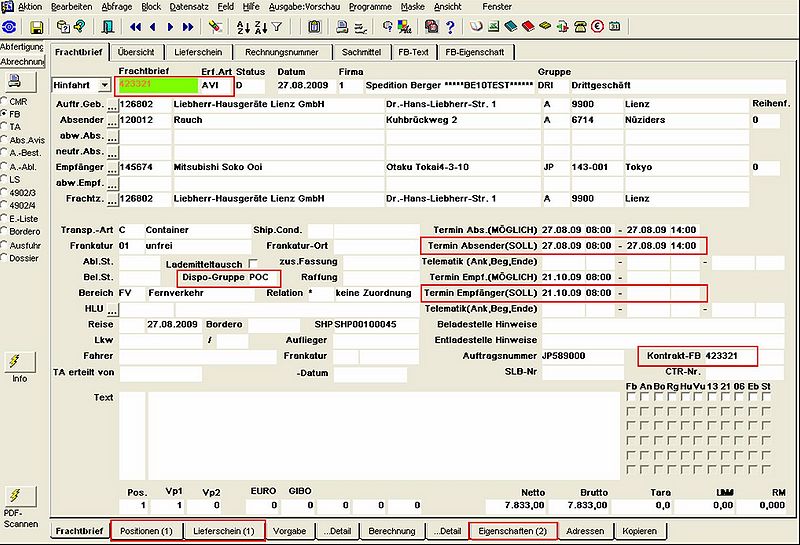Go to next record arrow
The width and height of the screenshot is (800, 545).
pos(170,27)
